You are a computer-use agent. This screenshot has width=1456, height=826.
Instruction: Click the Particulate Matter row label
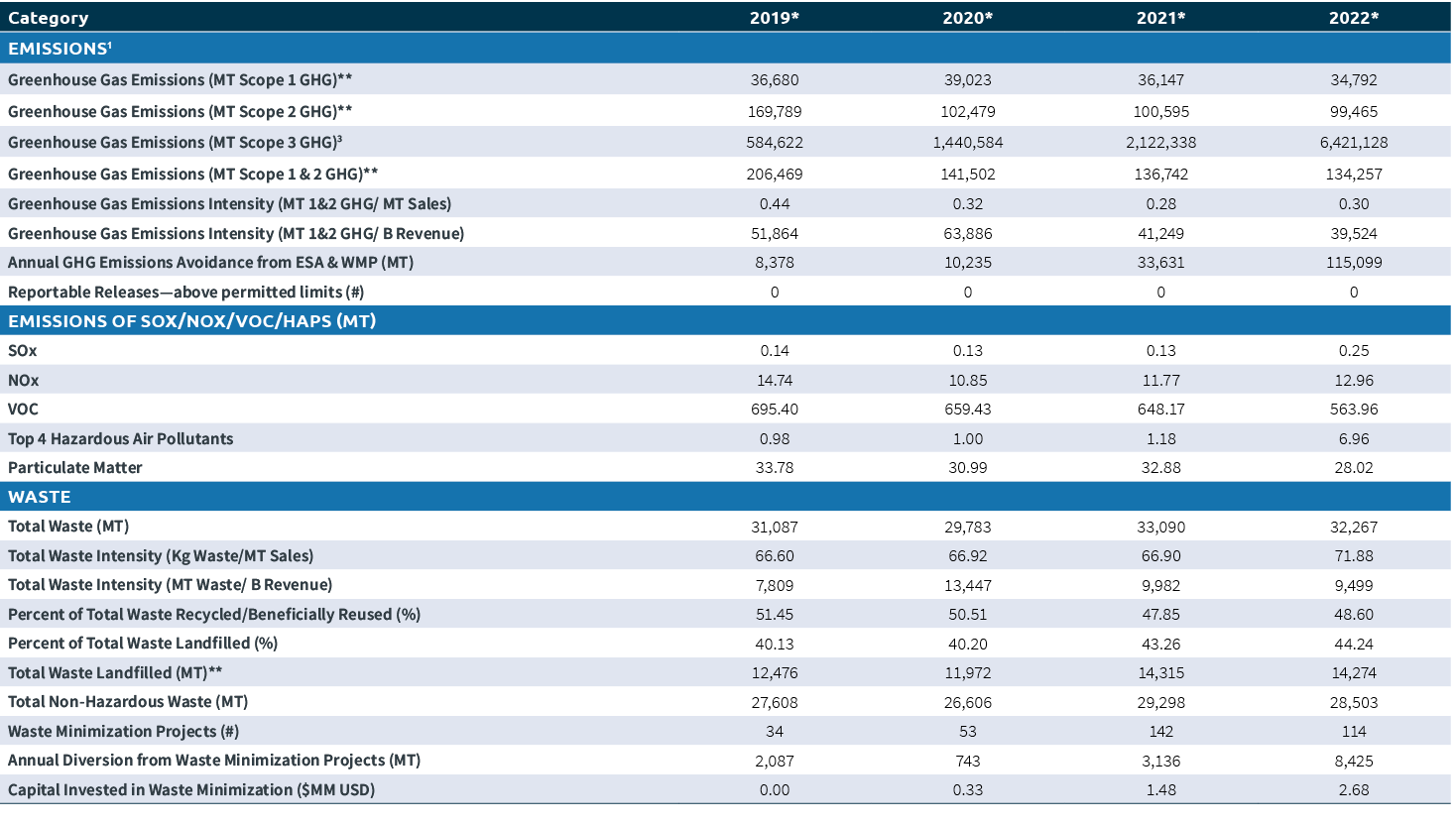point(75,468)
